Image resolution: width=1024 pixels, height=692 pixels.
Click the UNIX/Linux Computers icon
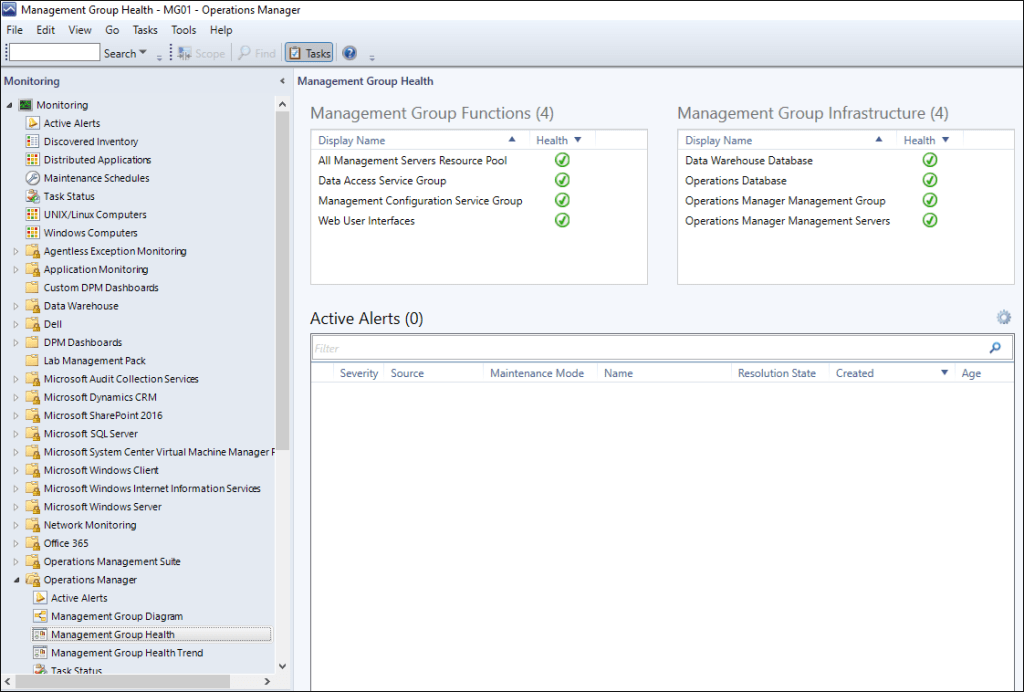[33, 214]
